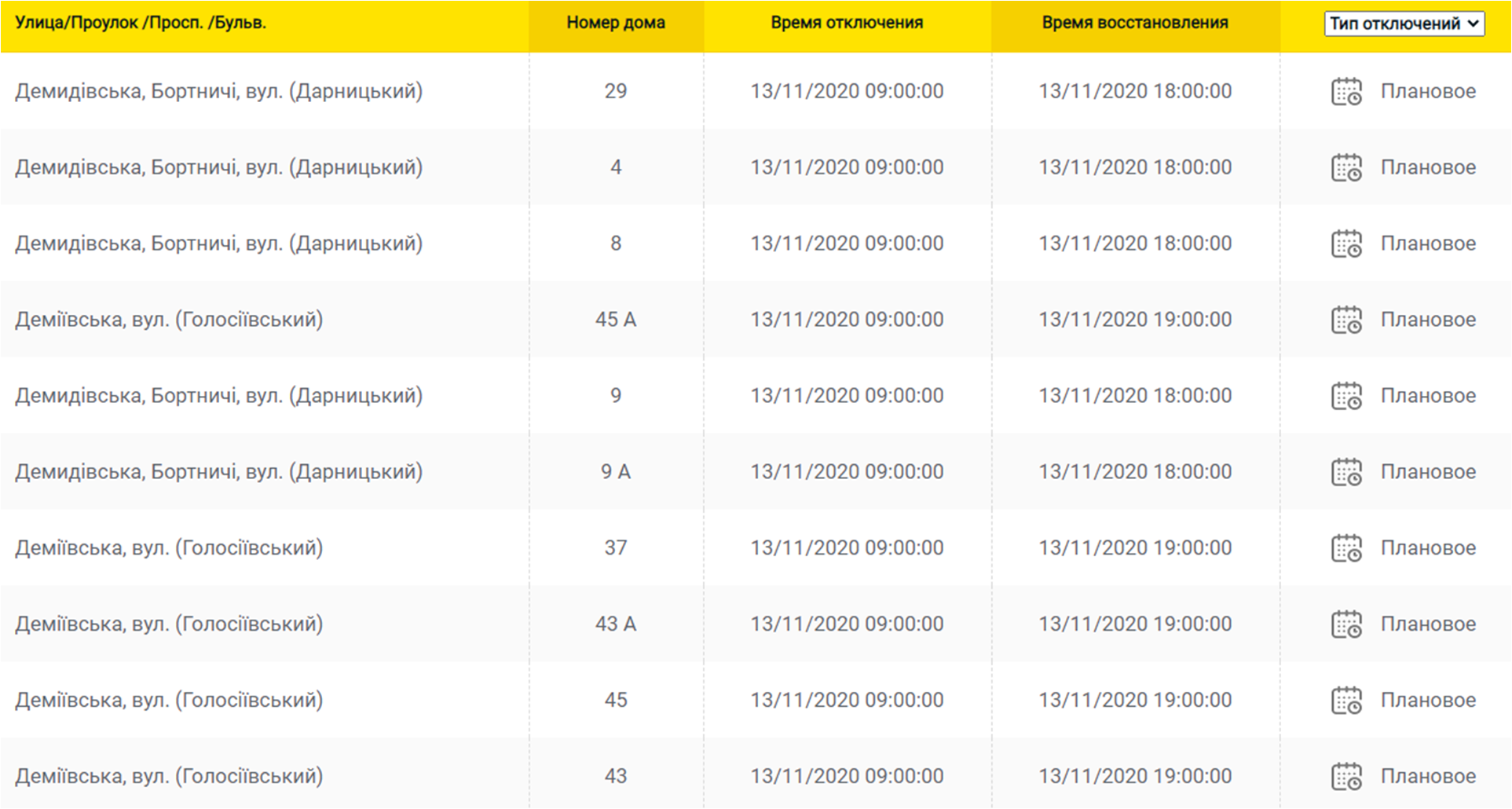Click the Номер дома column header
The image size is (1512, 809).
click(616, 24)
